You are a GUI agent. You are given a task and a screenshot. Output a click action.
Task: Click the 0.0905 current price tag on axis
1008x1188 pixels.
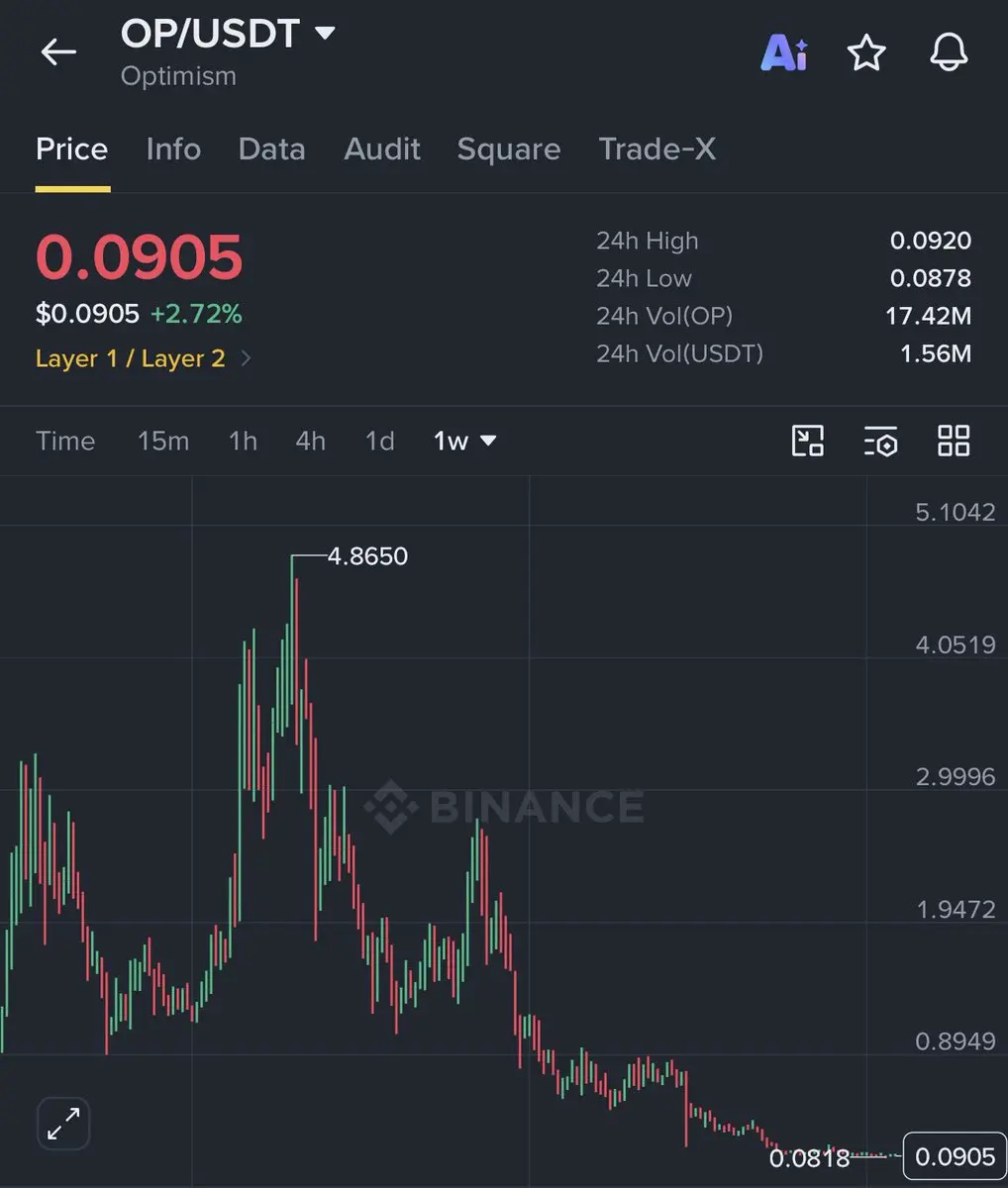click(x=956, y=1156)
